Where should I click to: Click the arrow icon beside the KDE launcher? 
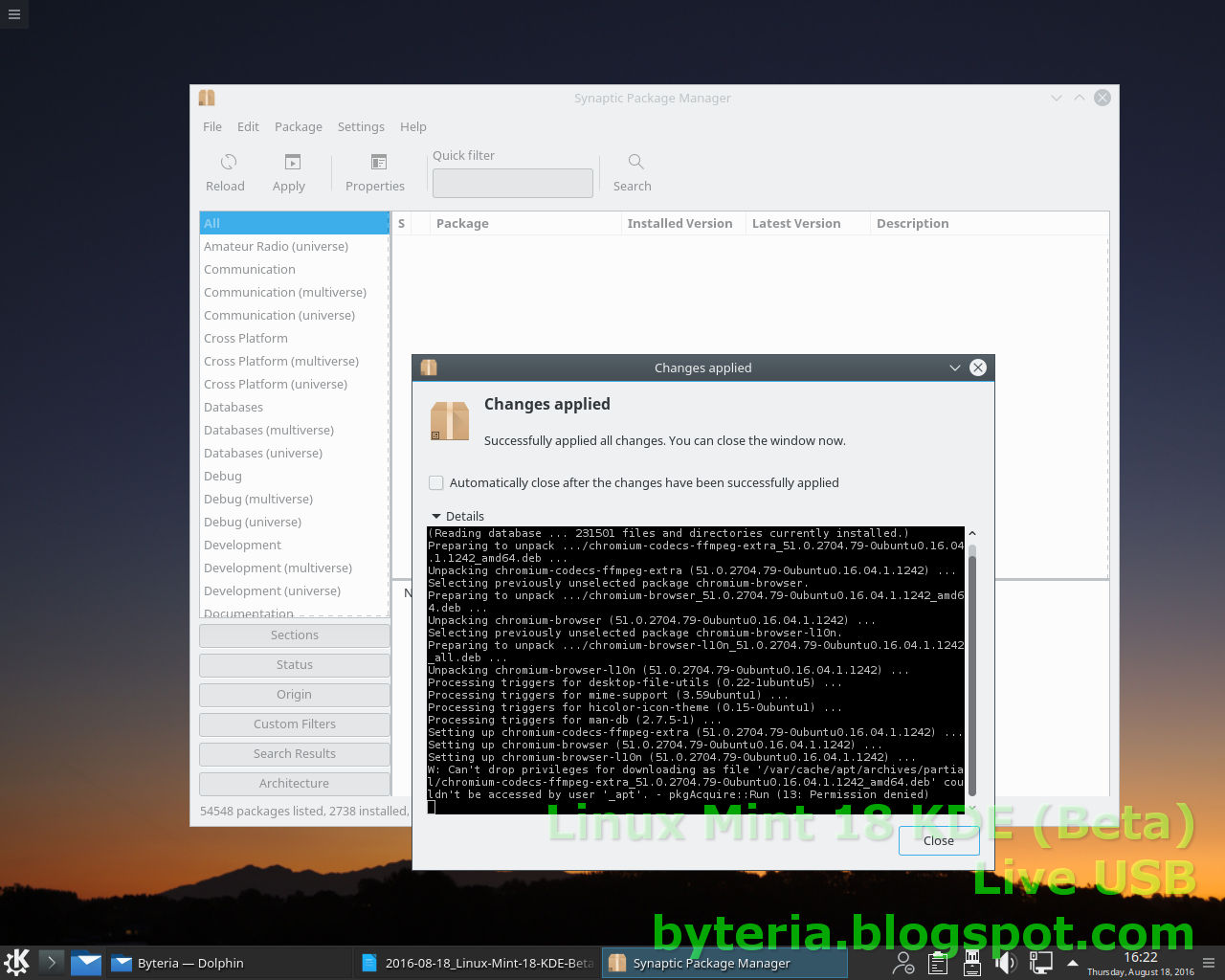[52, 963]
